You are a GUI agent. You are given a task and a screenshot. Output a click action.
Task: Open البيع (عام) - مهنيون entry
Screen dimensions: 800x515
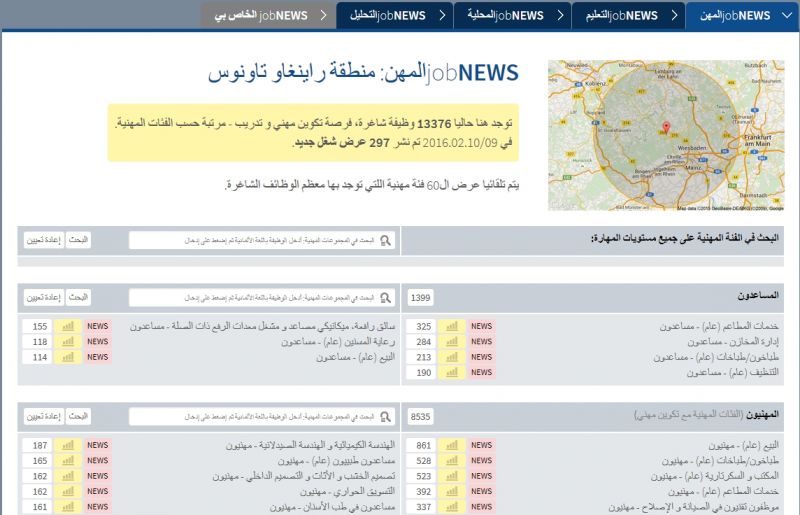pyautogui.click(x=743, y=445)
